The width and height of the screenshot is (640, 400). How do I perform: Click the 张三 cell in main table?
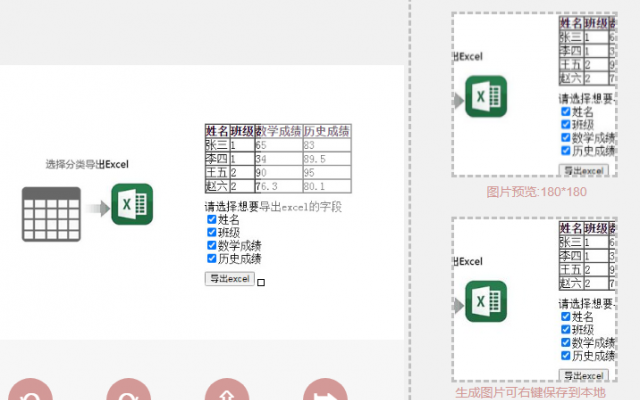coord(217,145)
